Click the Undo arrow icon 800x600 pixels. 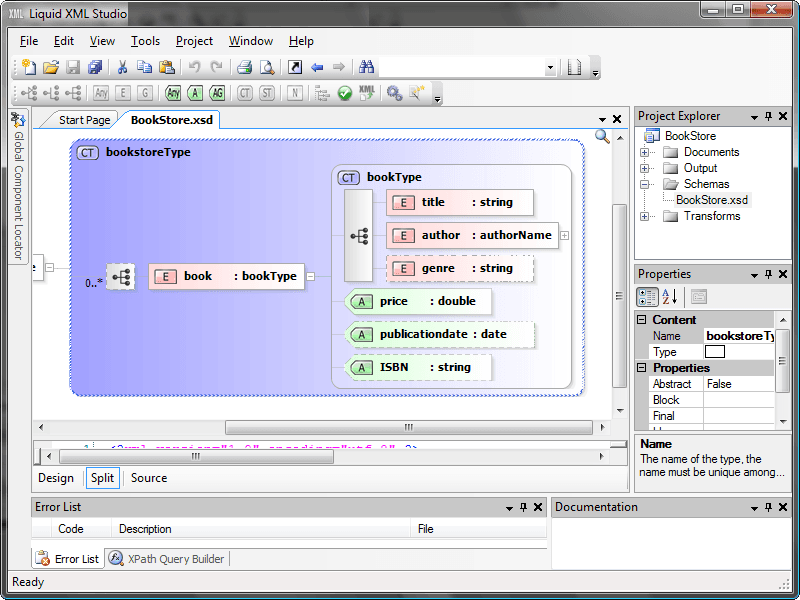tap(194, 67)
